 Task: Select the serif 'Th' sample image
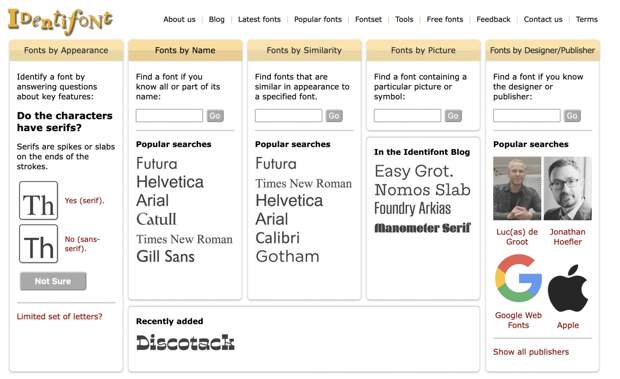[38, 200]
